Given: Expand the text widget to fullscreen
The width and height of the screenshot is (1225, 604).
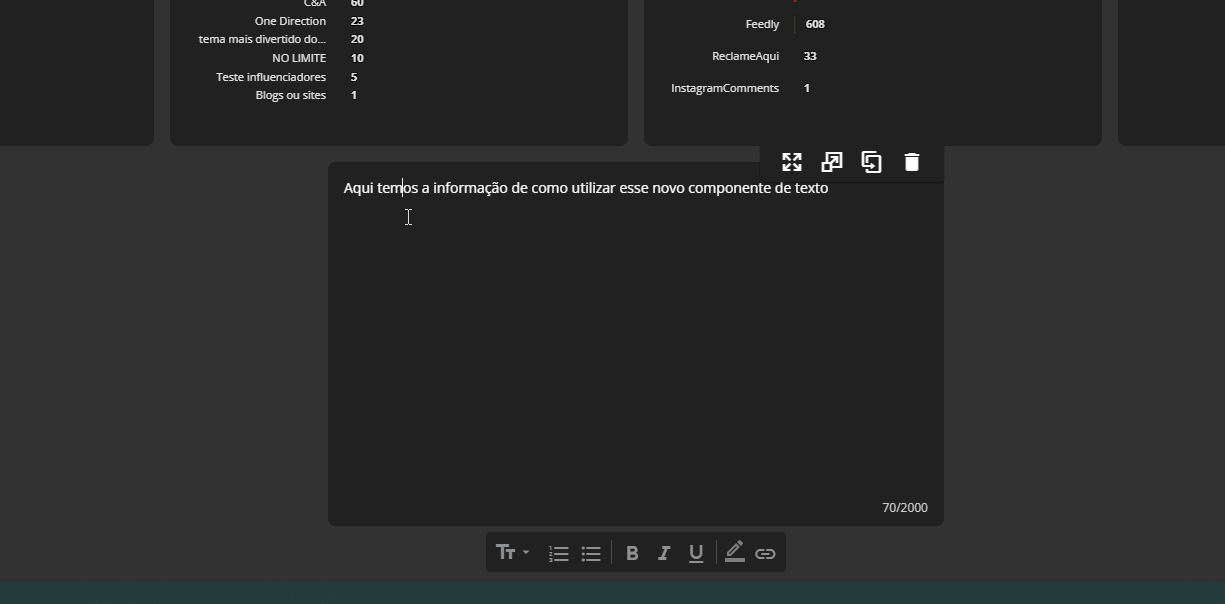Looking at the screenshot, I should (x=792, y=162).
